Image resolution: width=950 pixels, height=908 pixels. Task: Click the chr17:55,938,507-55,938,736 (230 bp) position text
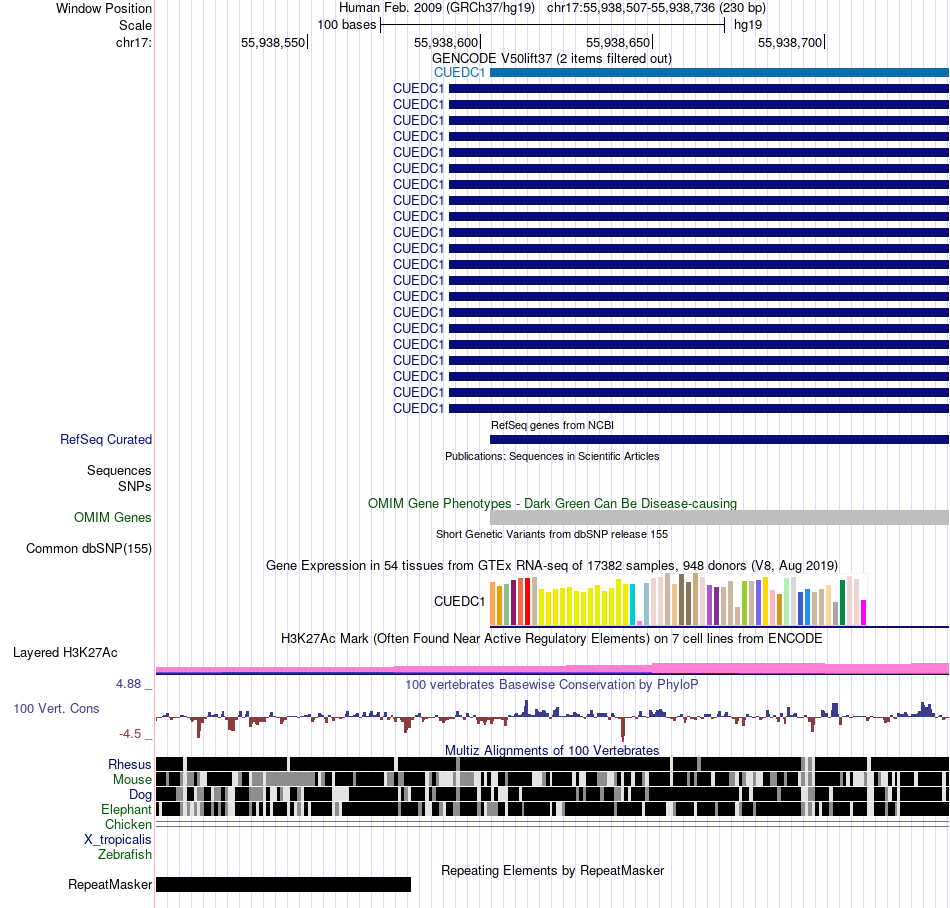pyautogui.click(x=656, y=8)
